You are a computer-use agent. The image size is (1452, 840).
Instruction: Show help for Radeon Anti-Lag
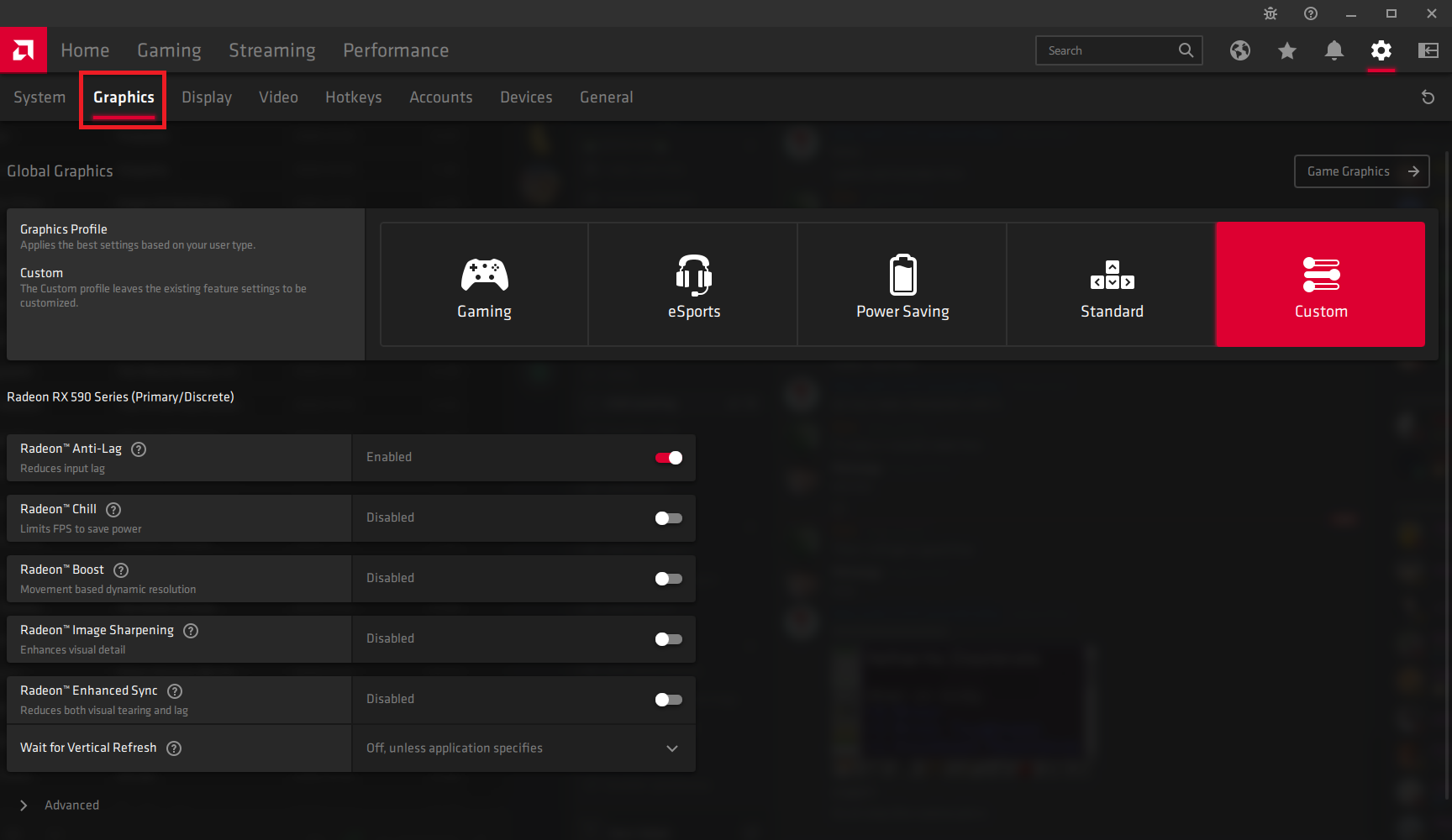[139, 449]
